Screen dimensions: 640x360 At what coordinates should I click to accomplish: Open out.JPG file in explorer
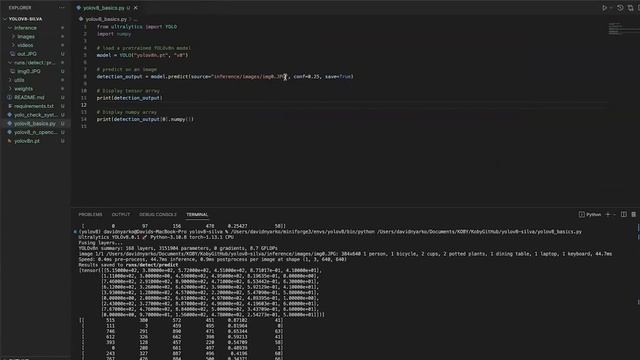click(27, 54)
